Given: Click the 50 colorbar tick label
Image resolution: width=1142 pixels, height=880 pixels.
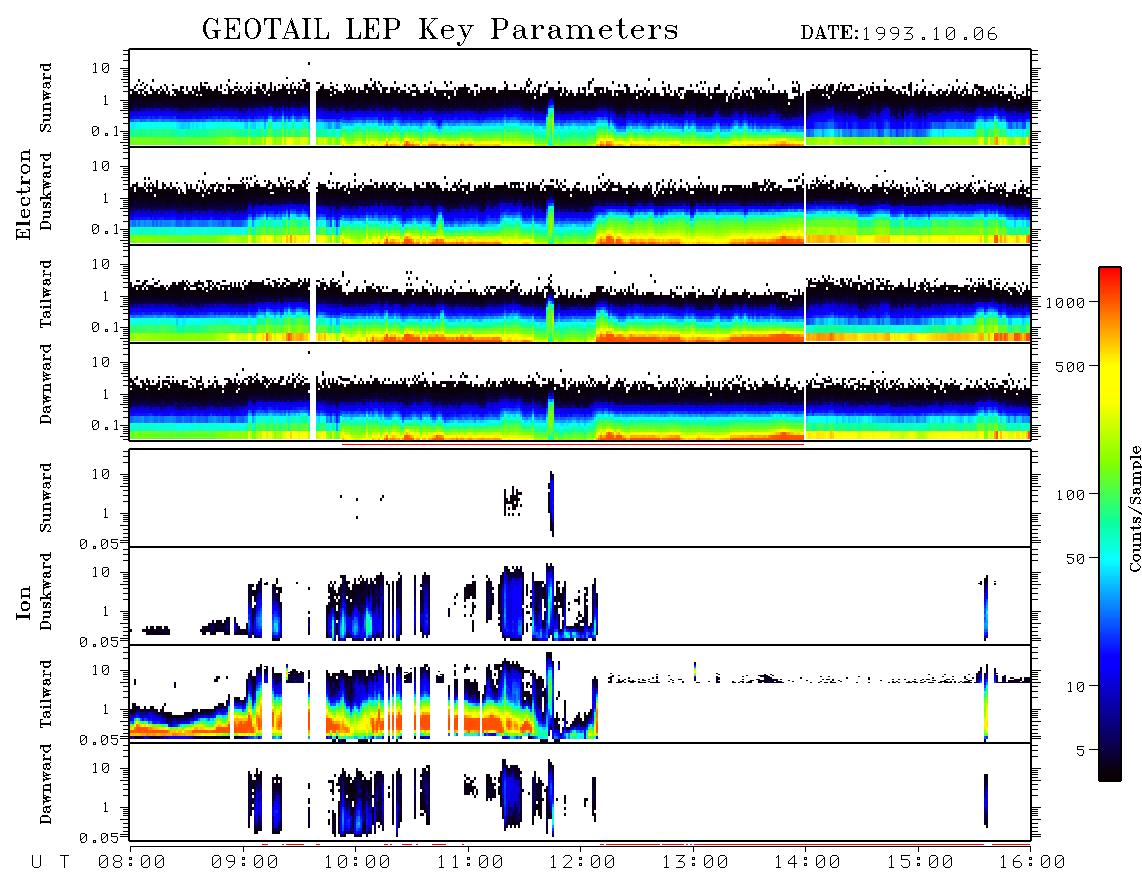Looking at the screenshot, I should [1075, 559].
